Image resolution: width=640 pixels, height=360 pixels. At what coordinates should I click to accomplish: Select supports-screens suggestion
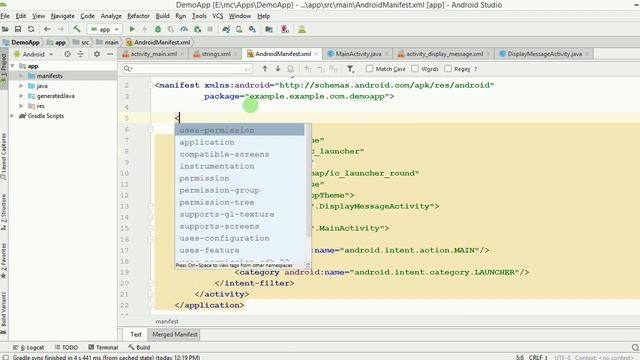240,226
